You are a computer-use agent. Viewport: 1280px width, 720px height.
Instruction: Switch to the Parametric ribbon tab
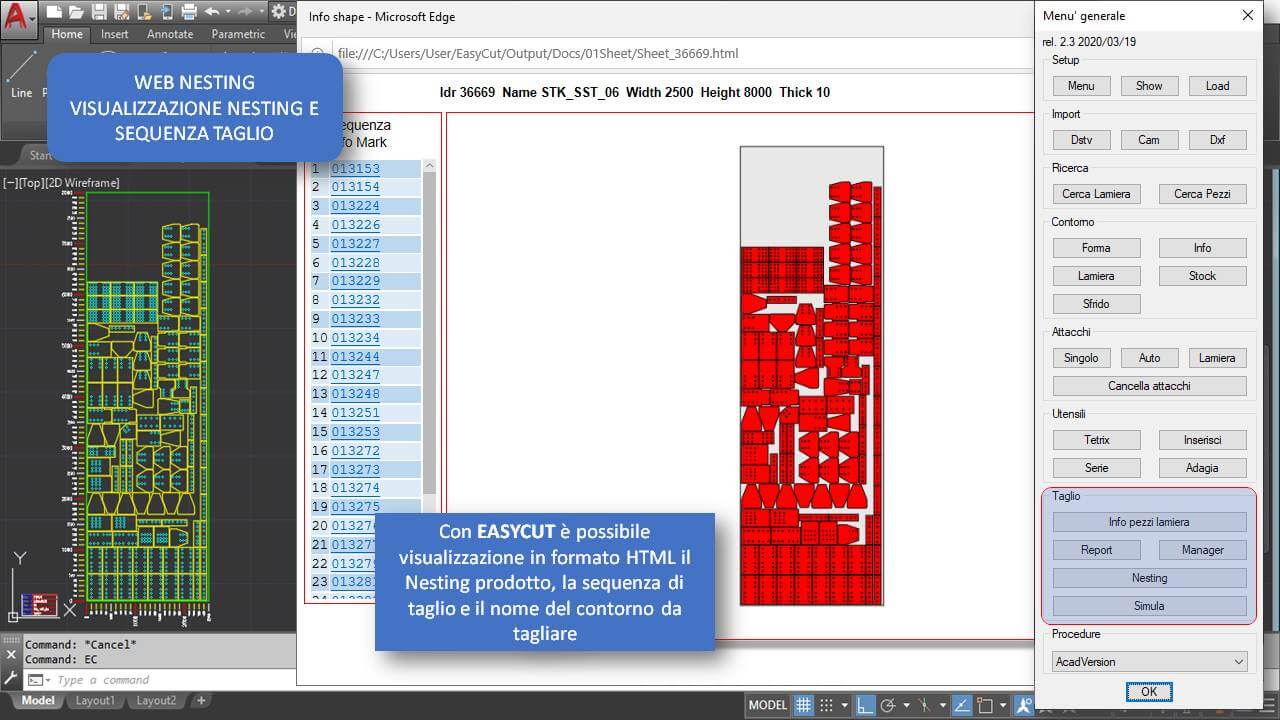click(x=238, y=34)
